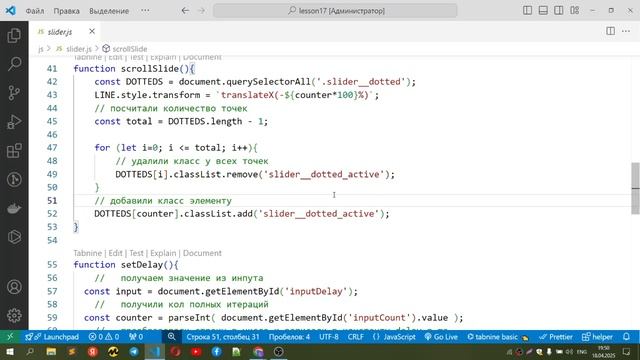The height and width of the screenshot is (360, 640).
Task: Change line endings via CRLF item
Action: pyautogui.click(x=356, y=337)
